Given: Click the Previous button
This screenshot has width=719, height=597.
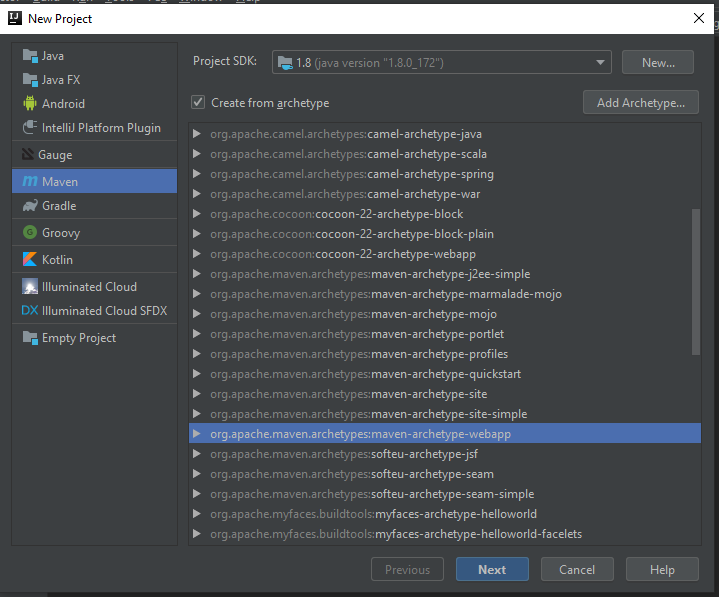Looking at the screenshot, I should [x=407, y=569].
